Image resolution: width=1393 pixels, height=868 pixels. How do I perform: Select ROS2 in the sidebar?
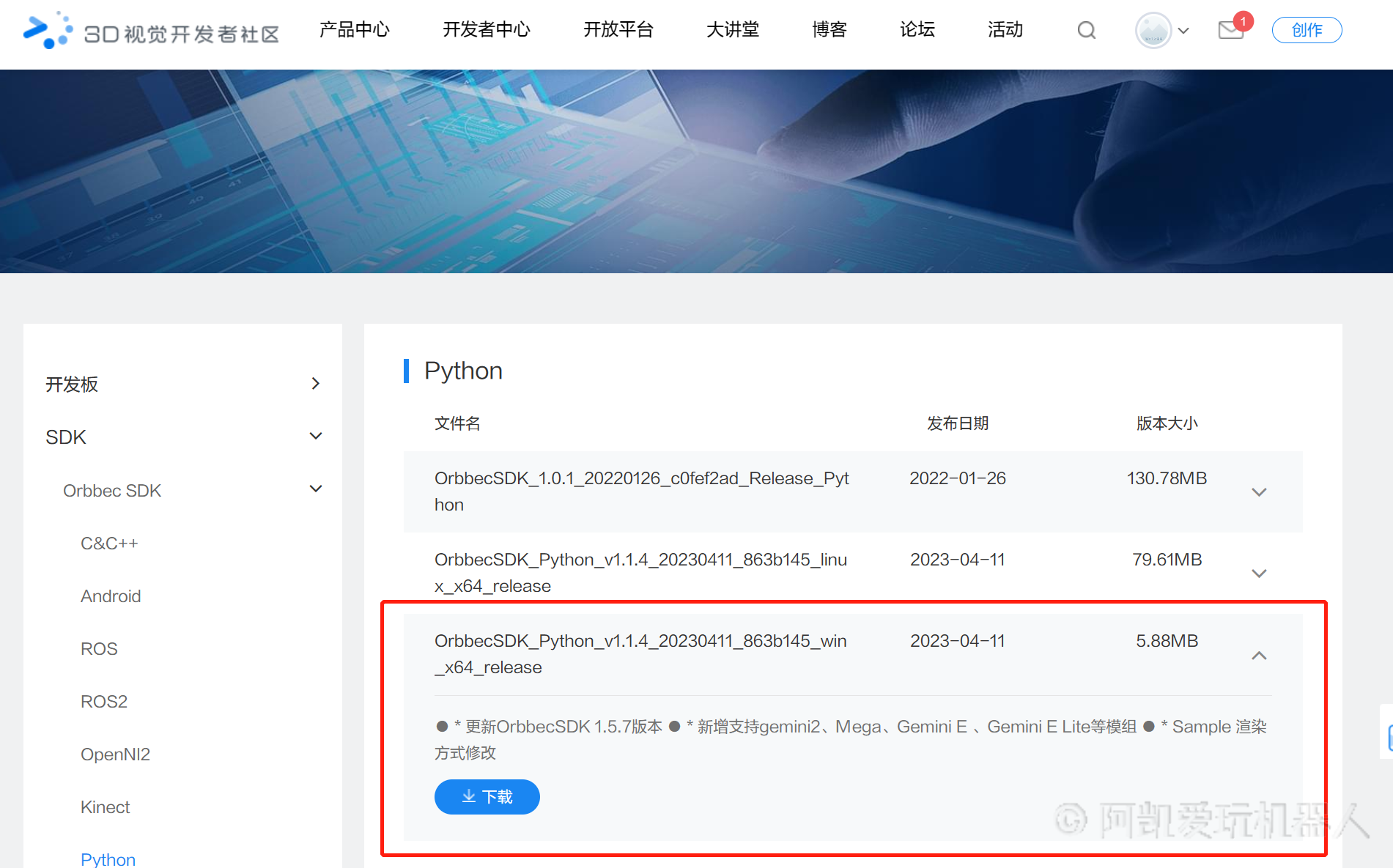click(104, 702)
